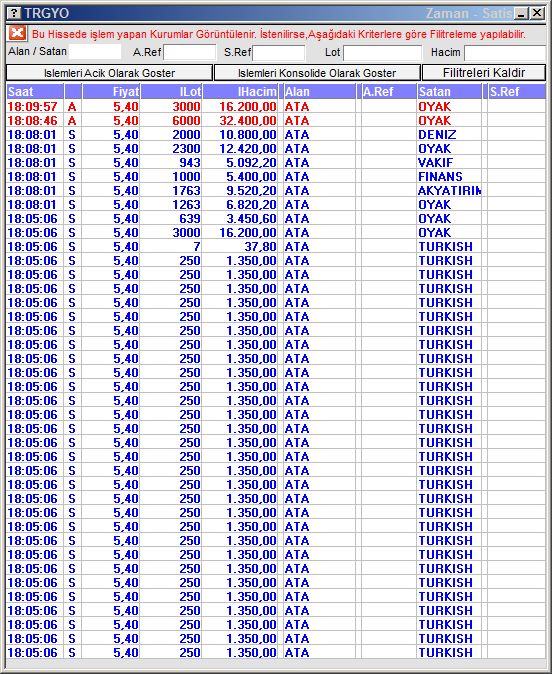Click the Alan / Satan input field
Viewport: 552px width, 674px height.
point(95,52)
